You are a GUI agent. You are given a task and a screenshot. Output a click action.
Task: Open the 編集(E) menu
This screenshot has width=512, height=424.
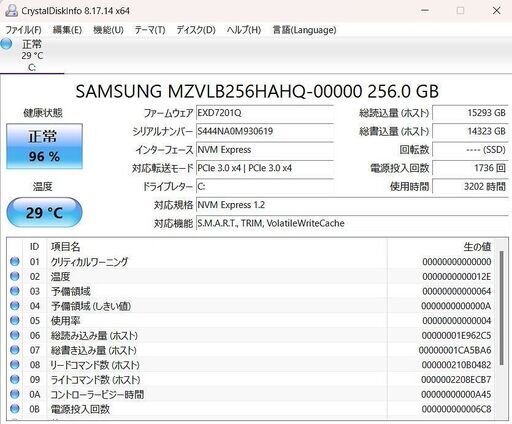67,30
